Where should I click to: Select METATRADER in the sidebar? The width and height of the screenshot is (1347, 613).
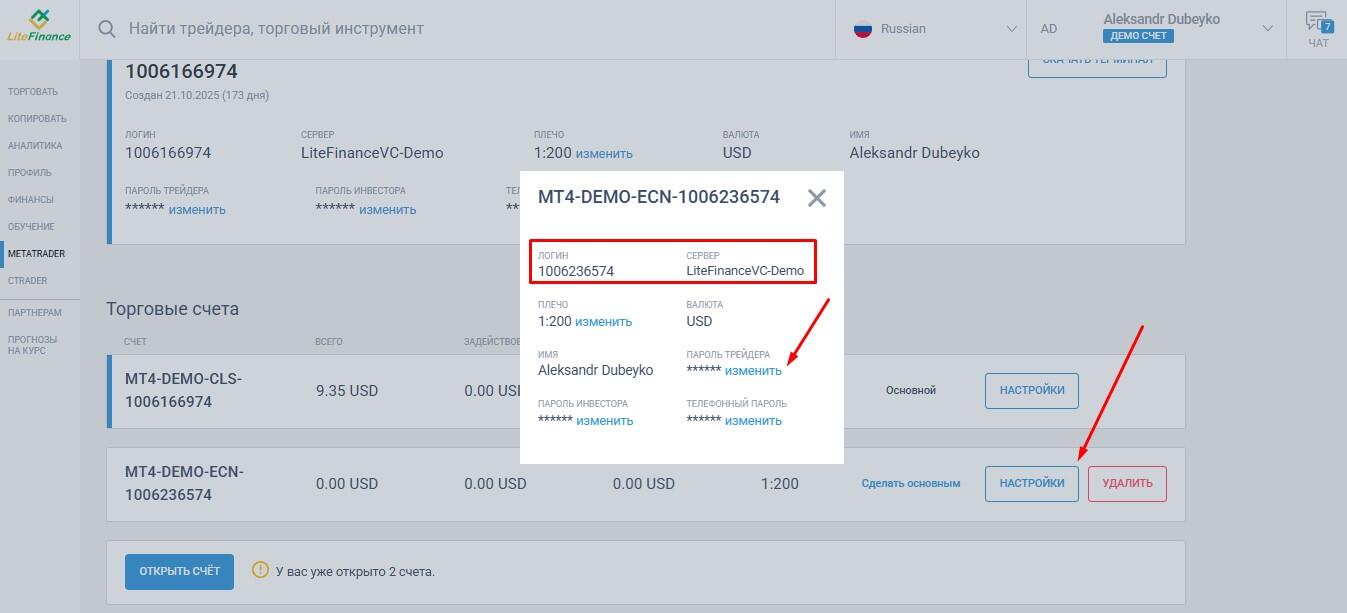point(36,254)
